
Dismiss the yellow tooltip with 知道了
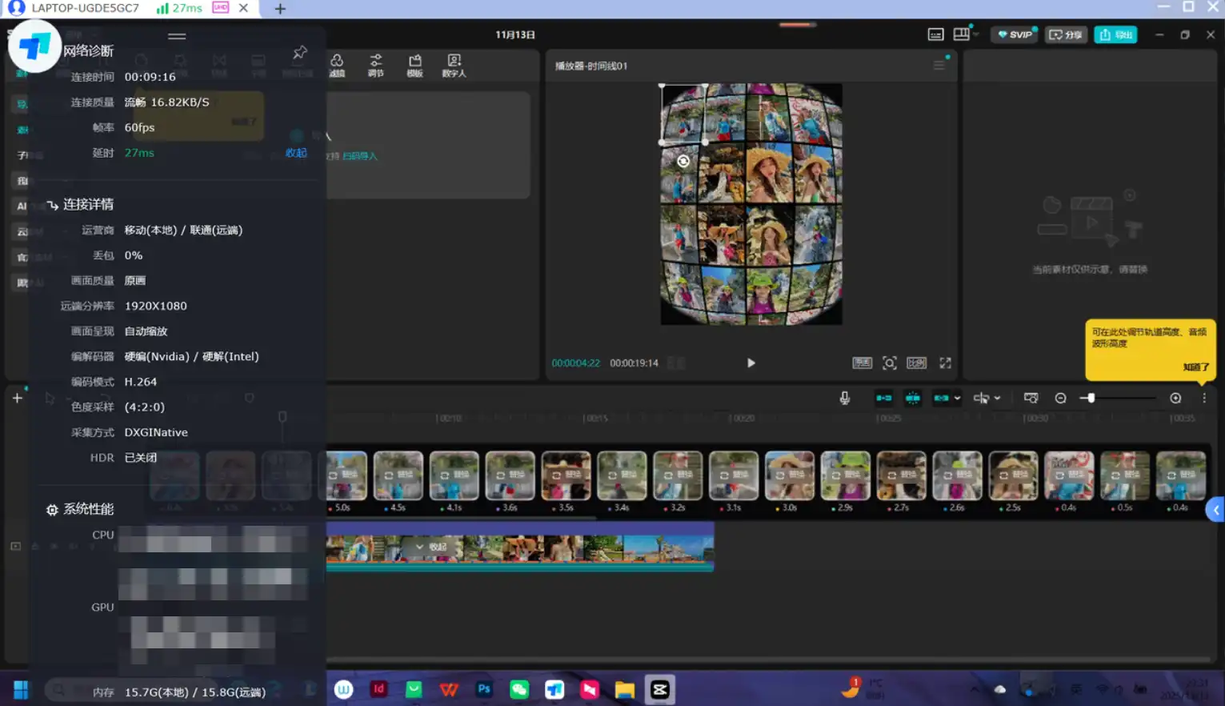click(x=1196, y=367)
